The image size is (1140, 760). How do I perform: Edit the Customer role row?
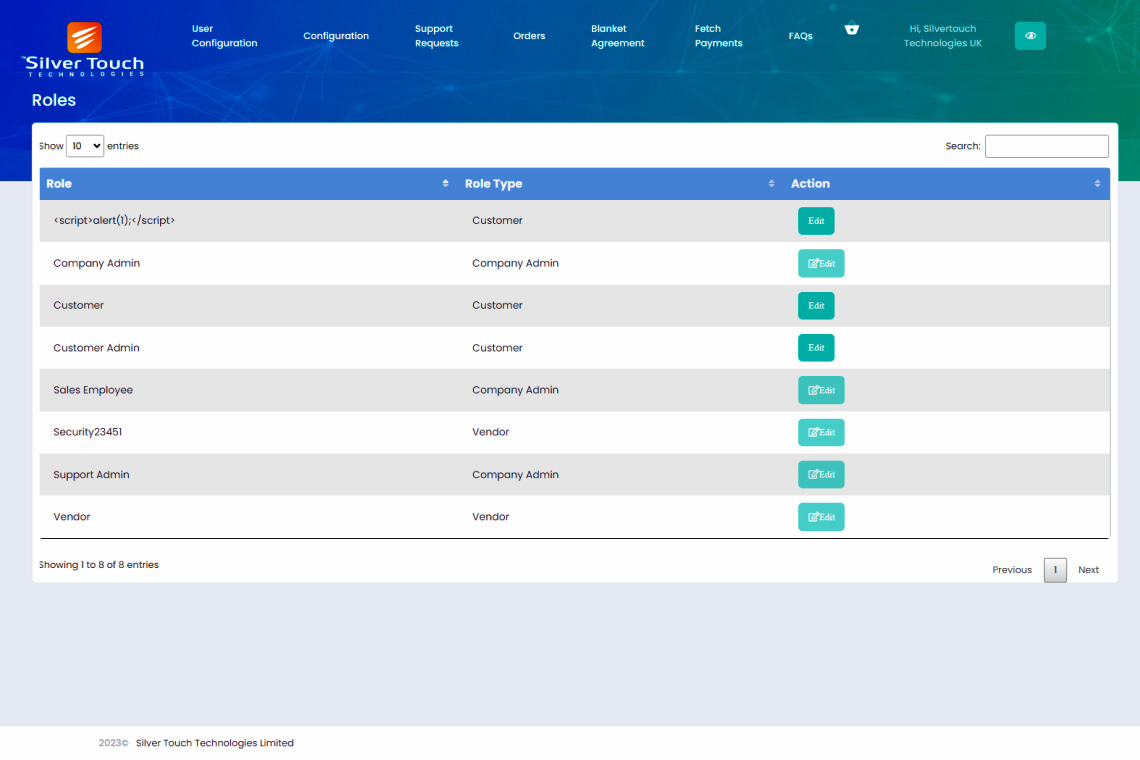pos(816,305)
